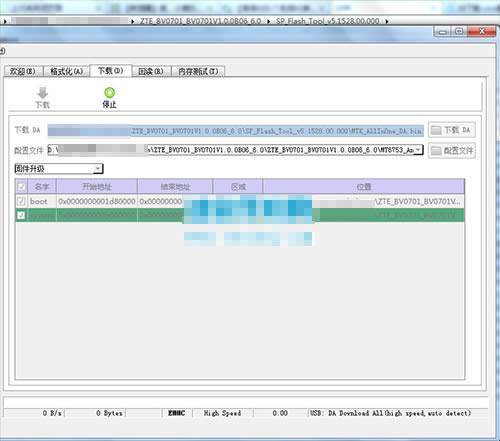Click the 开始地址 column header
500x441 pixels.
pos(97,187)
